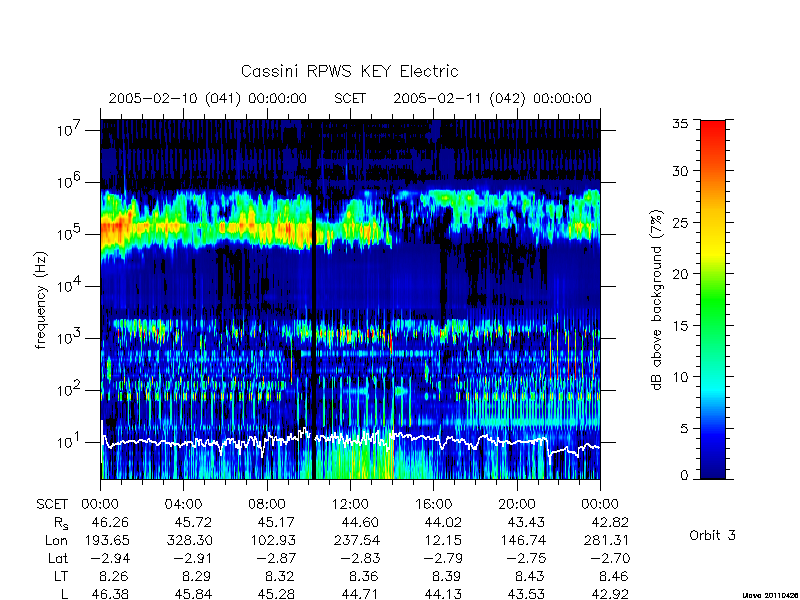Click the '20:00' time tick label
This screenshot has height=600, width=800.
pos(516,505)
